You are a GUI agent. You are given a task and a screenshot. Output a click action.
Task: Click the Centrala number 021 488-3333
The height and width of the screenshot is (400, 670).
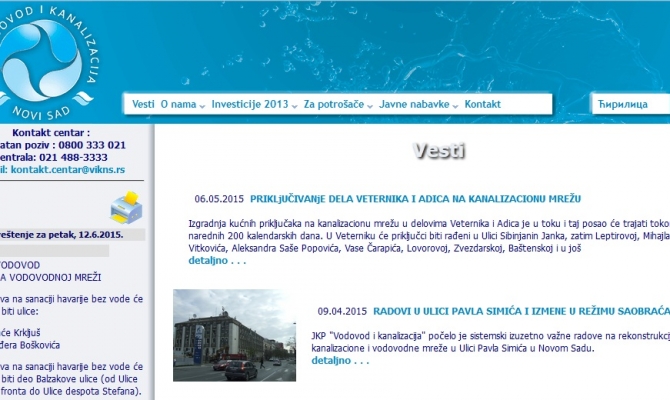(54, 158)
